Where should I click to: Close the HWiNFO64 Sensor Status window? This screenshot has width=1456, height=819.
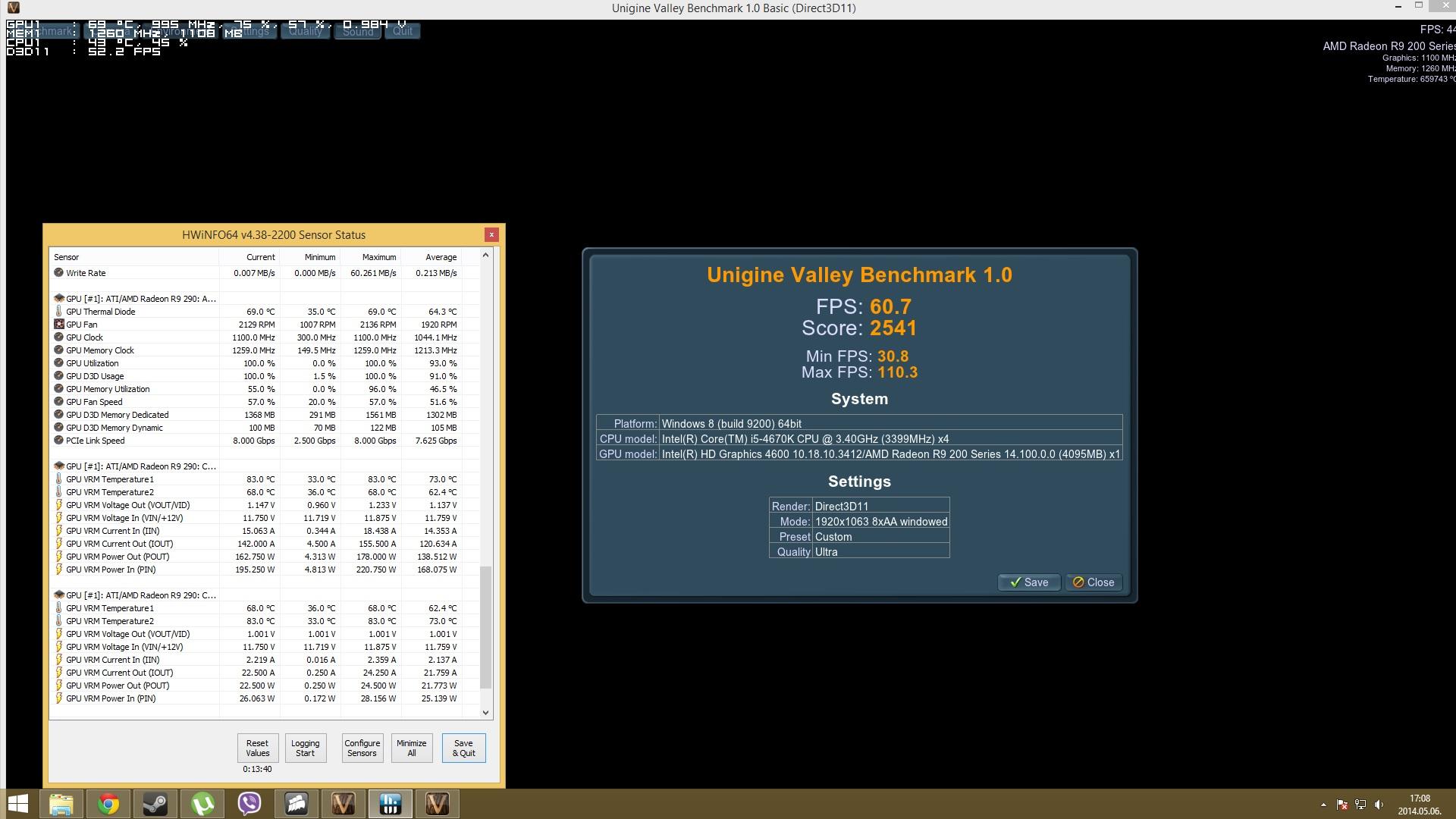click(x=491, y=235)
